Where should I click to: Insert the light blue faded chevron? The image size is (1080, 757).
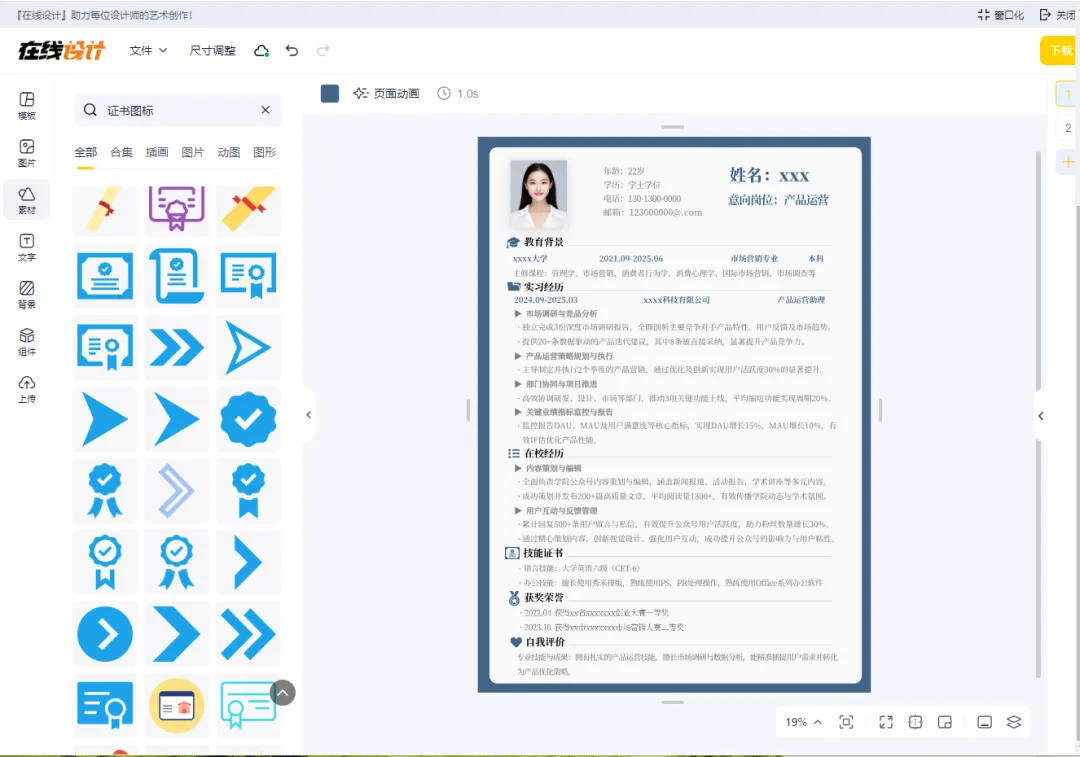(177, 490)
